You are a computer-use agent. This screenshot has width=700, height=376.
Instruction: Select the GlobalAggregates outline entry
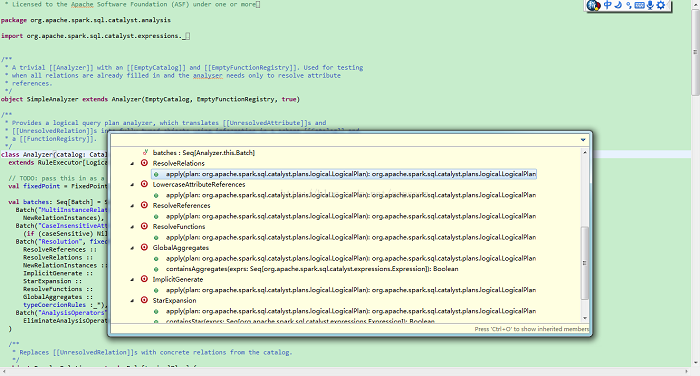180,247
